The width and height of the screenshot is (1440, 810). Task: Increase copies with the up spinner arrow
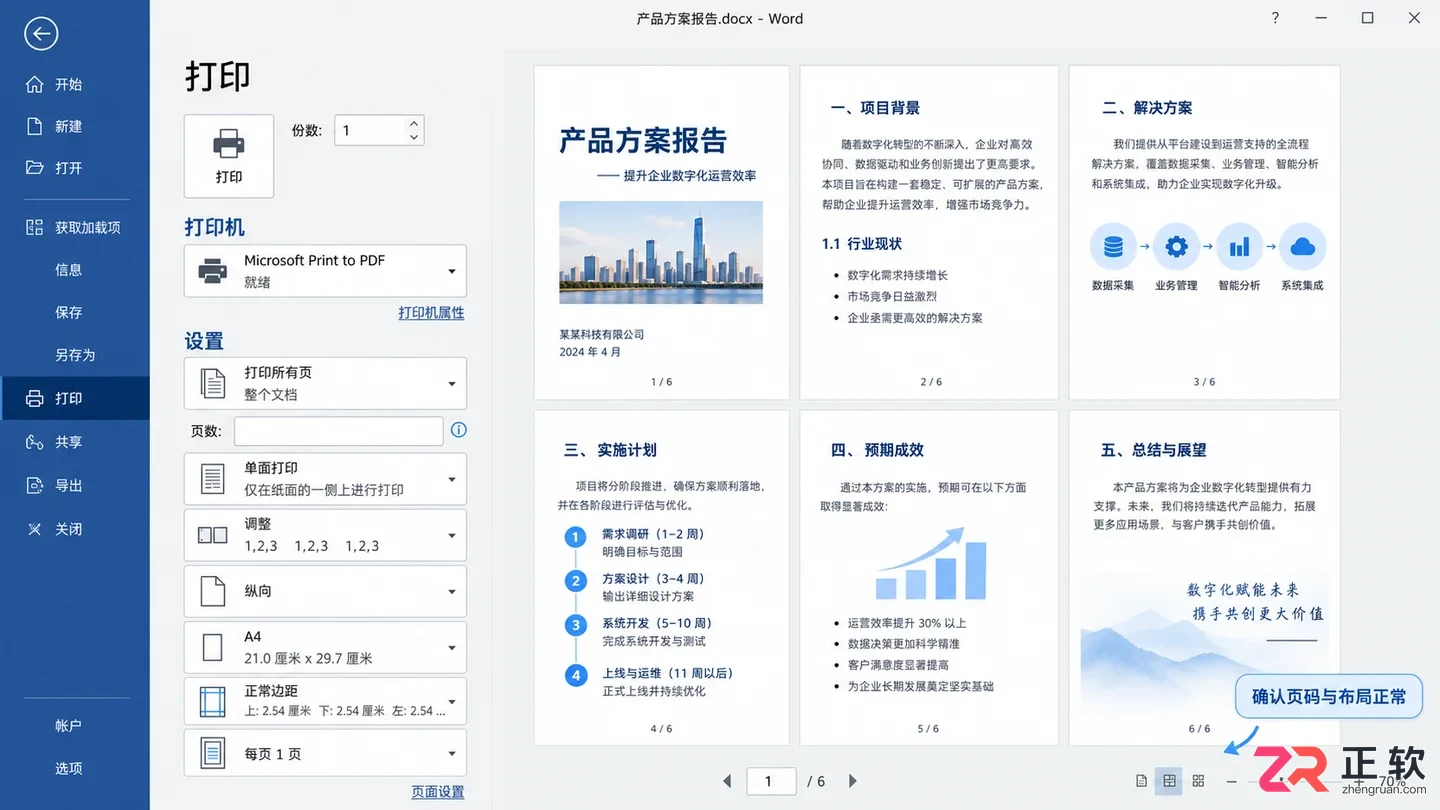(x=414, y=123)
